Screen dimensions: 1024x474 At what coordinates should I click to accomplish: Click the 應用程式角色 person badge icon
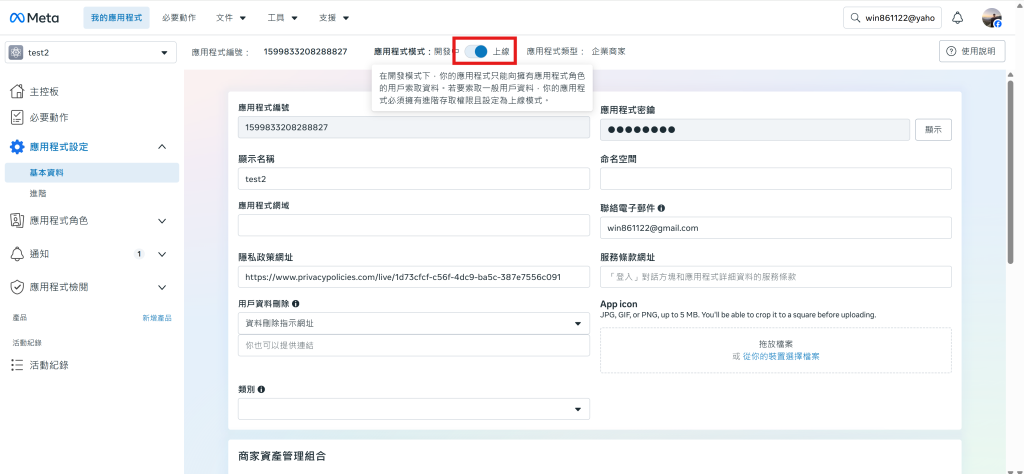(17, 221)
